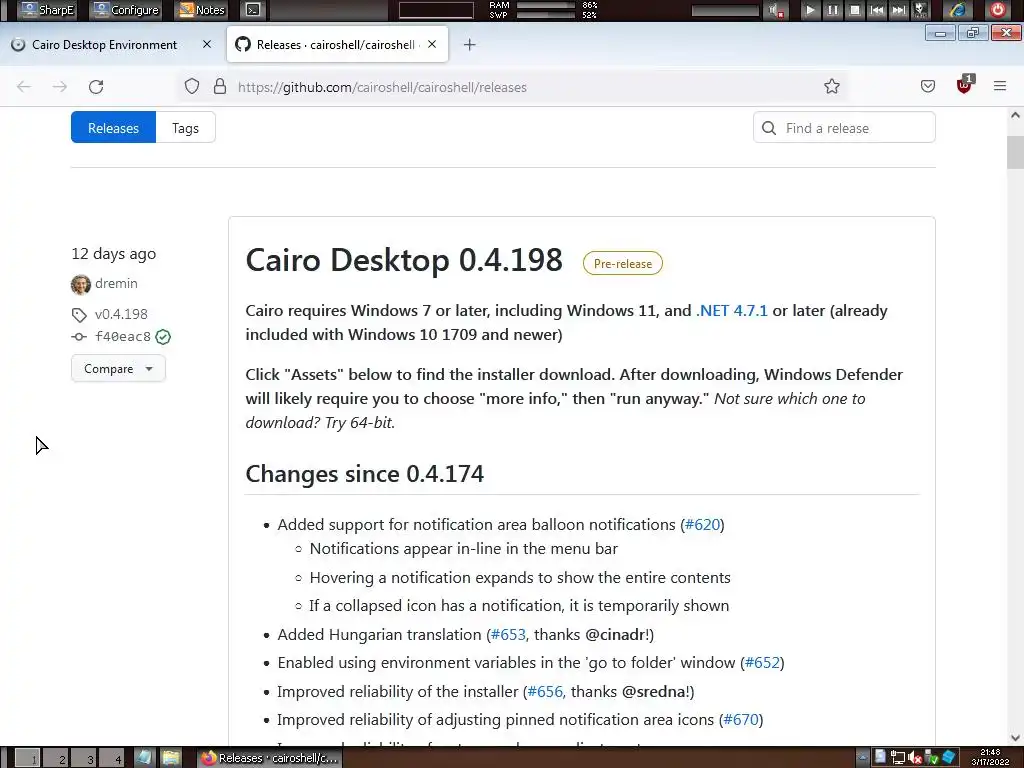The height and width of the screenshot is (768, 1024).
Task: Show verified commit signature badge
Action: tap(163, 337)
